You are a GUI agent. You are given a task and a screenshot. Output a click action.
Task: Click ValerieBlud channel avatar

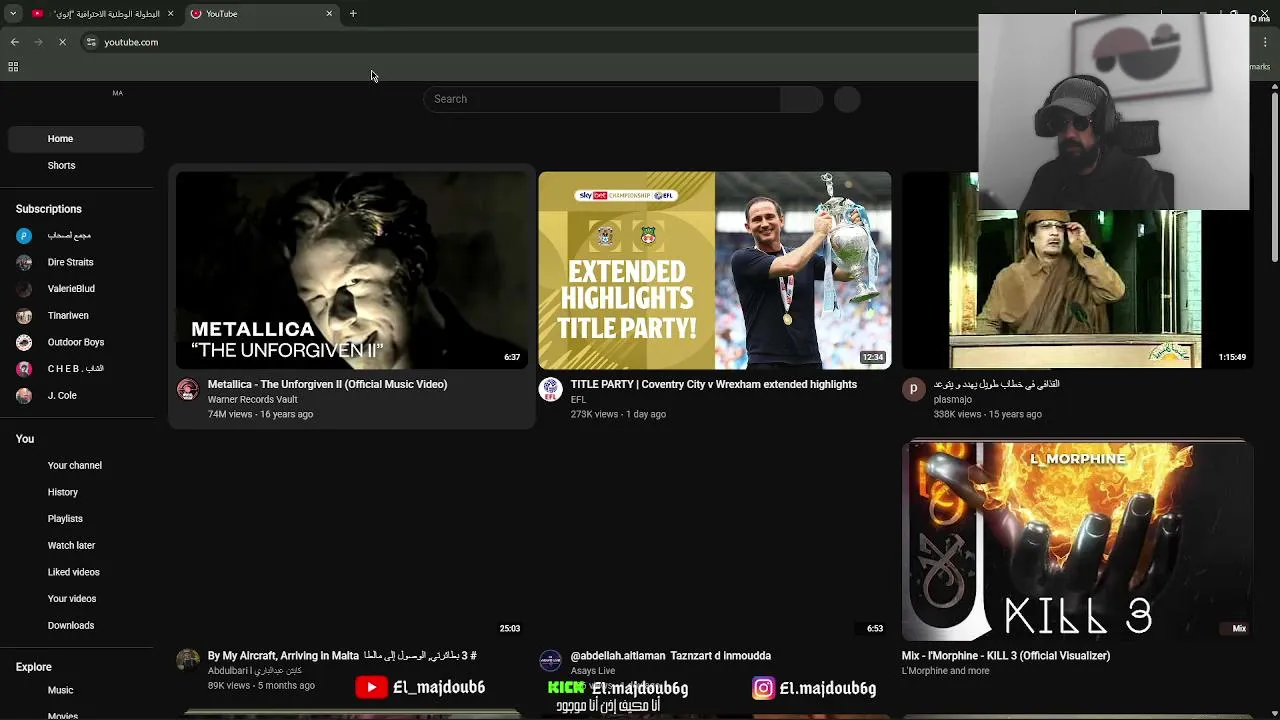click(x=25, y=289)
